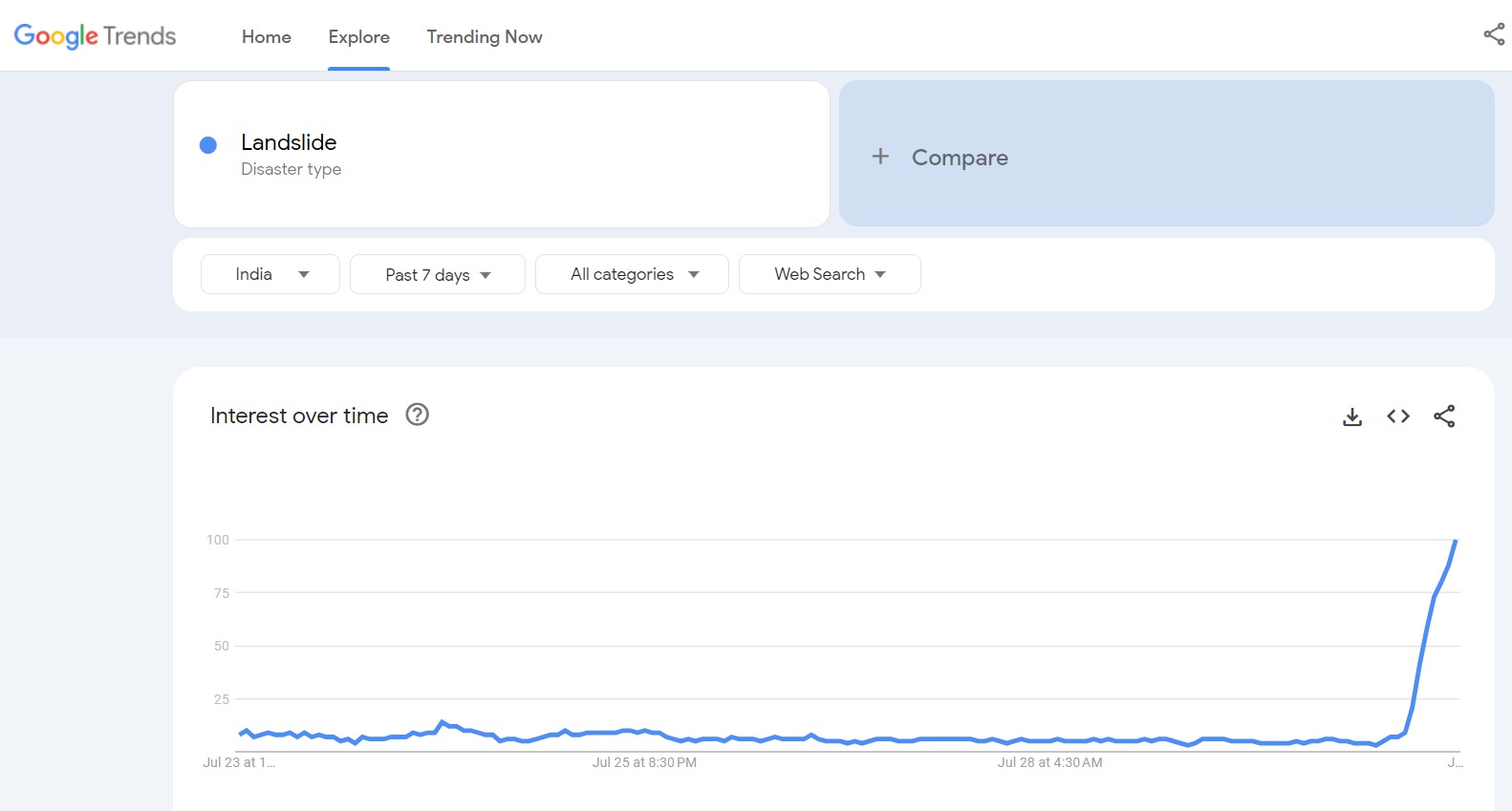Open the India region dropdown
This screenshot has width=1512, height=811.
click(x=270, y=274)
